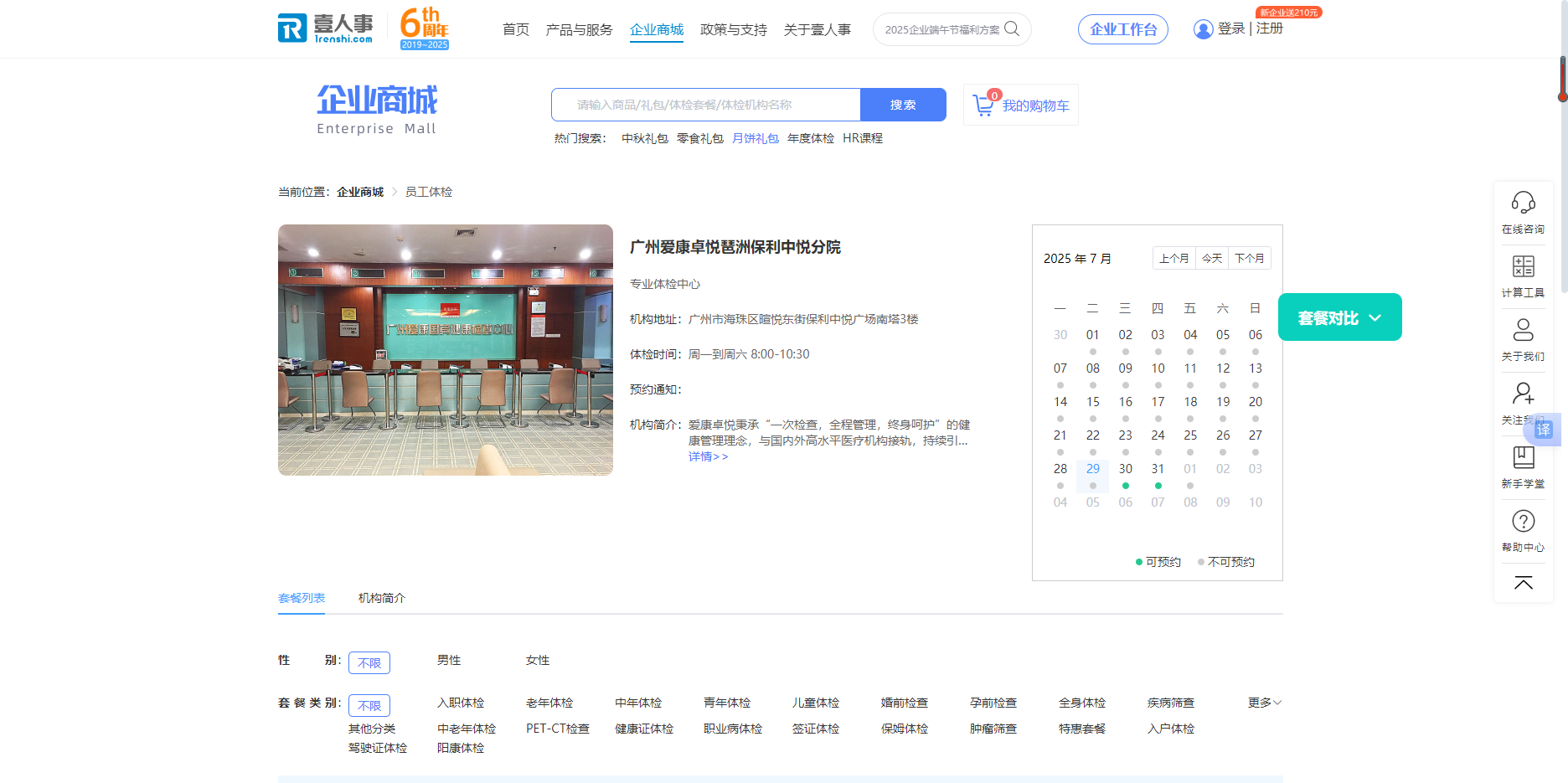
Task: Open 企业商城 nav item
Action: tap(657, 29)
